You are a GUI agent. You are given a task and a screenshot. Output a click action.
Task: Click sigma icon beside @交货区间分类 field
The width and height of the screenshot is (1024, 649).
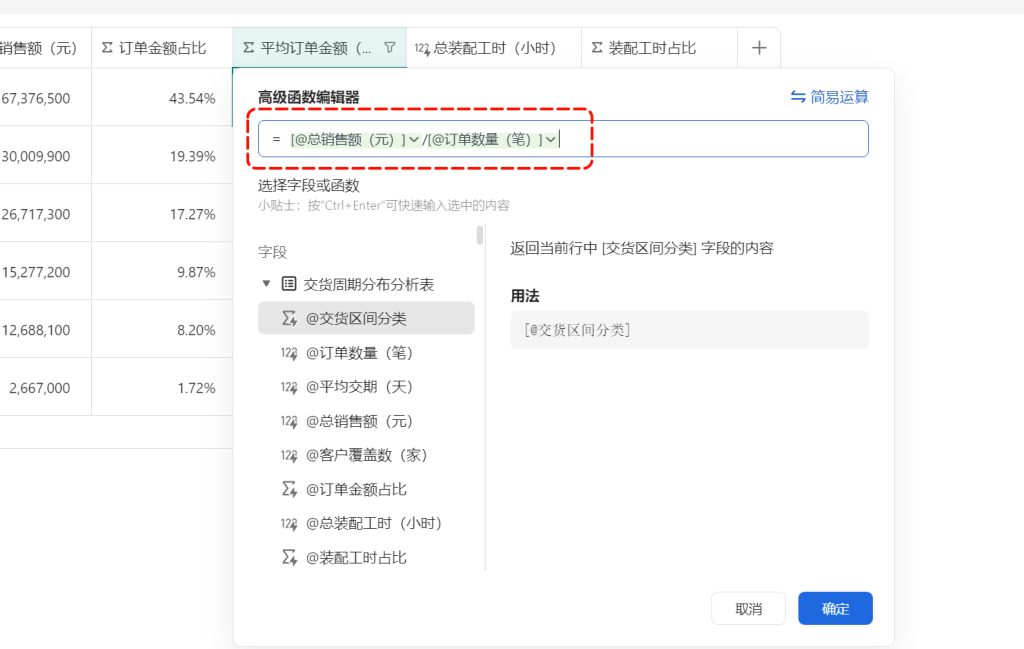point(289,318)
